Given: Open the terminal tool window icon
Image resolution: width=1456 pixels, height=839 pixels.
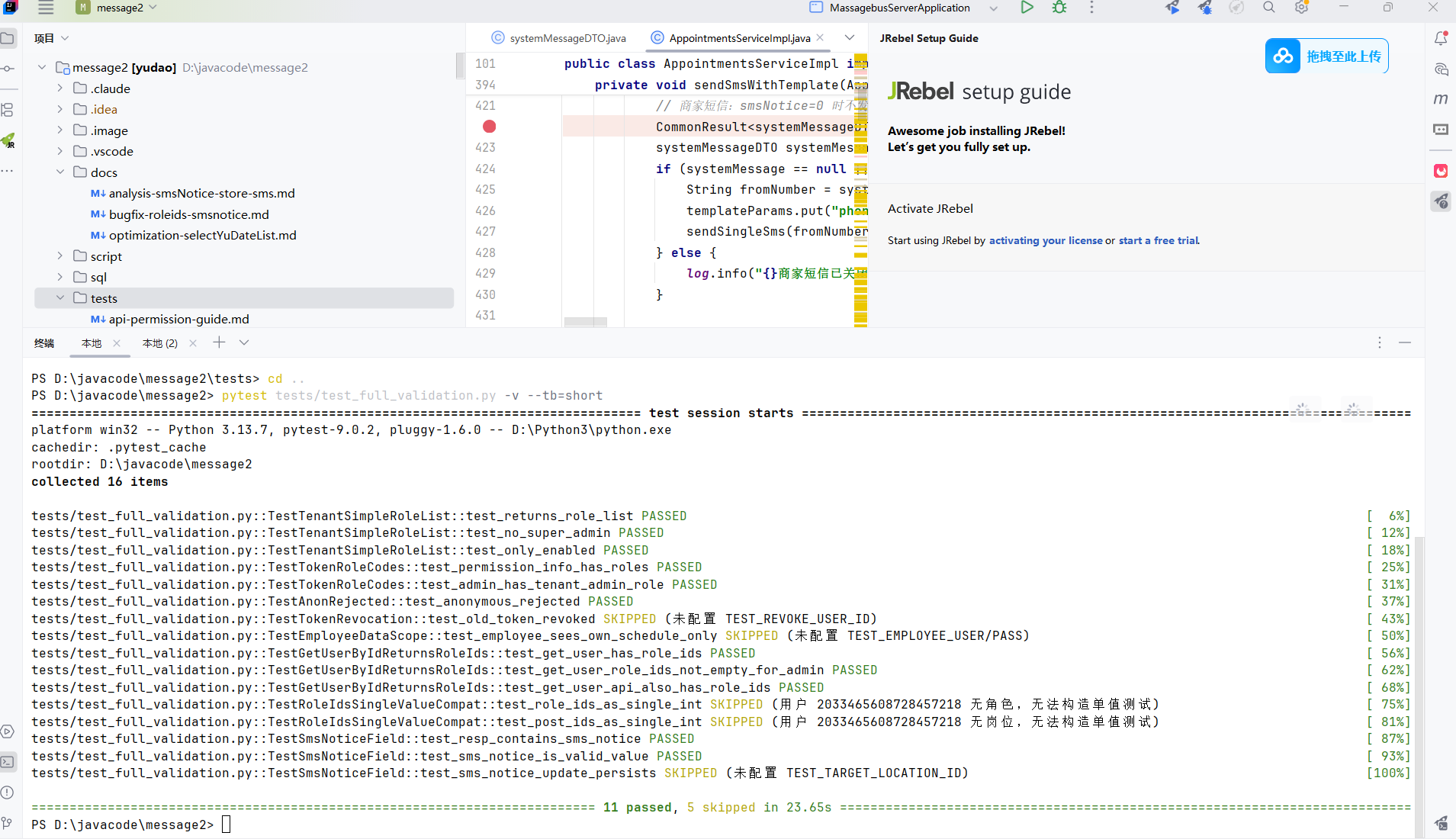Looking at the screenshot, I should [8, 761].
